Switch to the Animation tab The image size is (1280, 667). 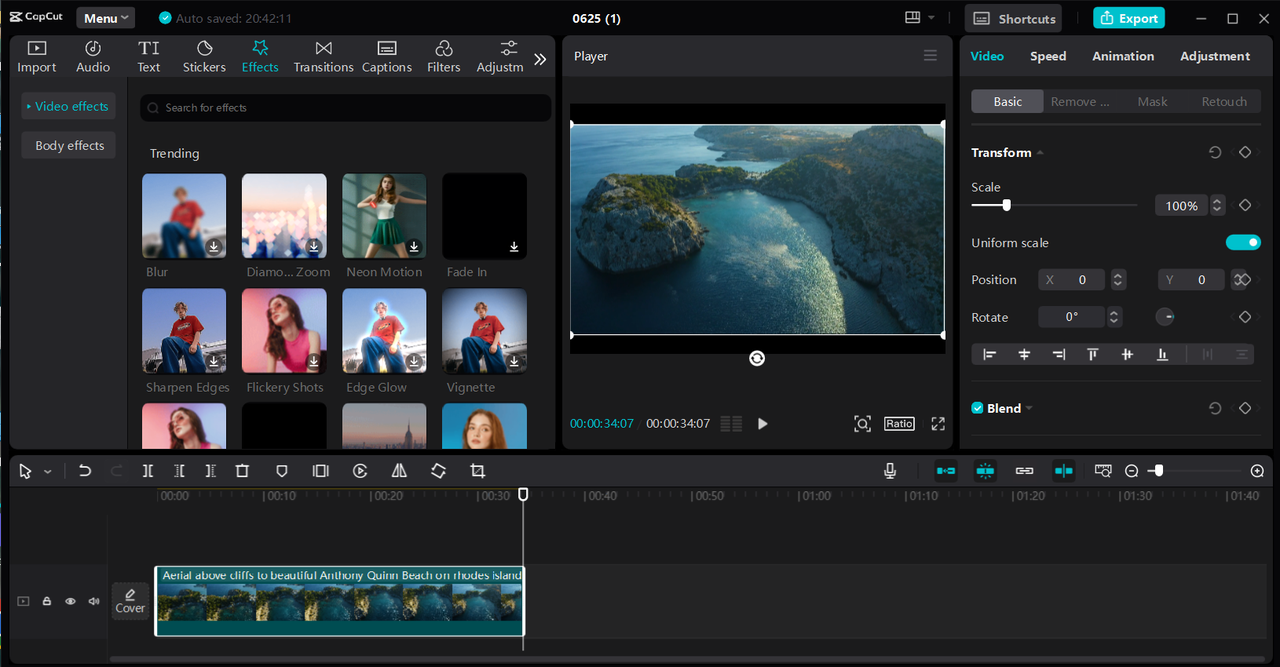[x=1123, y=56]
